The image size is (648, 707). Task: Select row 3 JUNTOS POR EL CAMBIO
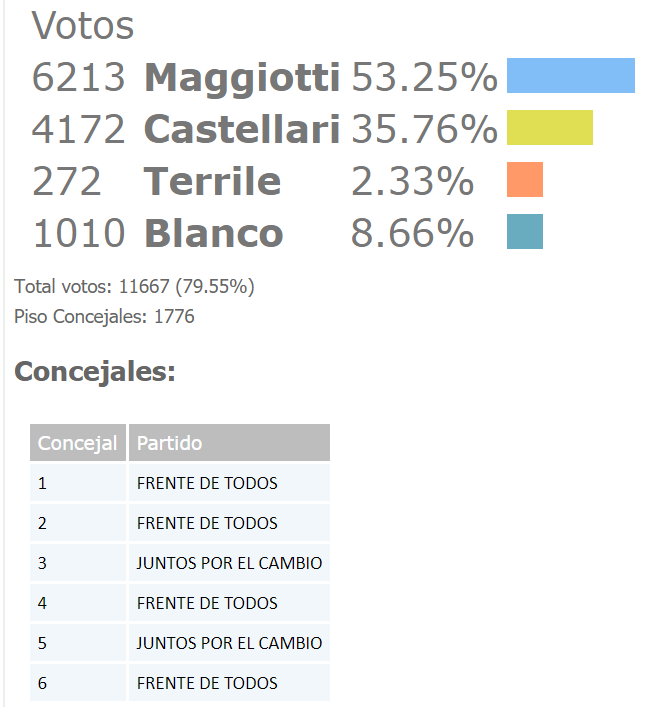pyautogui.click(x=180, y=563)
